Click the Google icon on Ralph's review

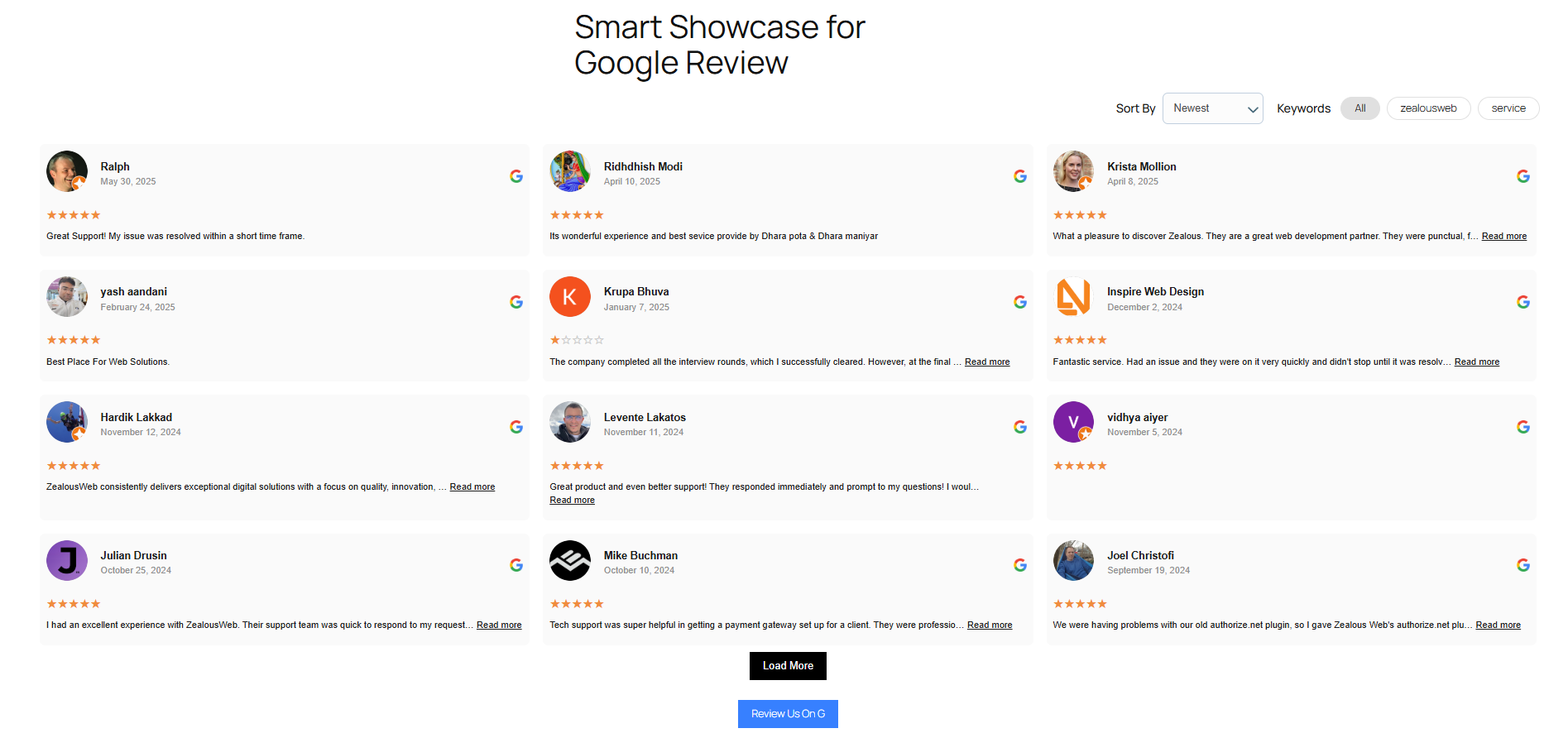[516, 176]
